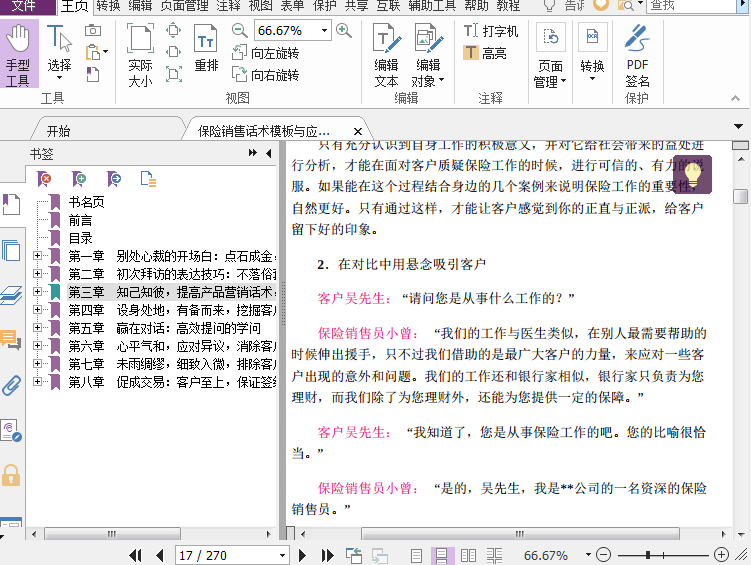Screen dimensions: 751x565
Task: Open the Digital Signatures side panel
Action: click(x=11, y=430)
